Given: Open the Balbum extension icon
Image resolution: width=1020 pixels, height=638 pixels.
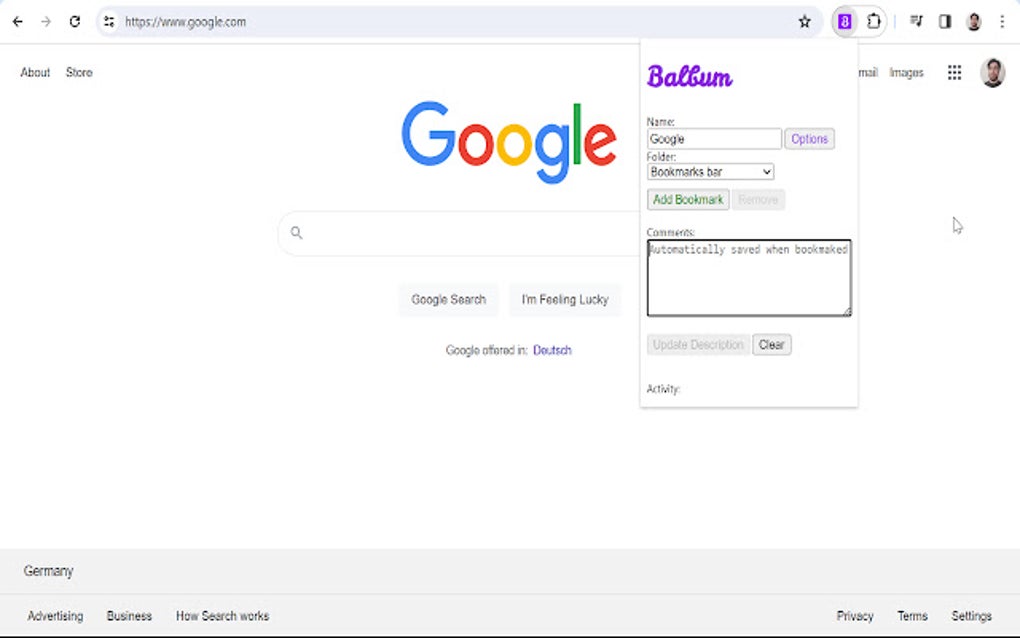Looking at the screenshot, I should tap(844, 21).
